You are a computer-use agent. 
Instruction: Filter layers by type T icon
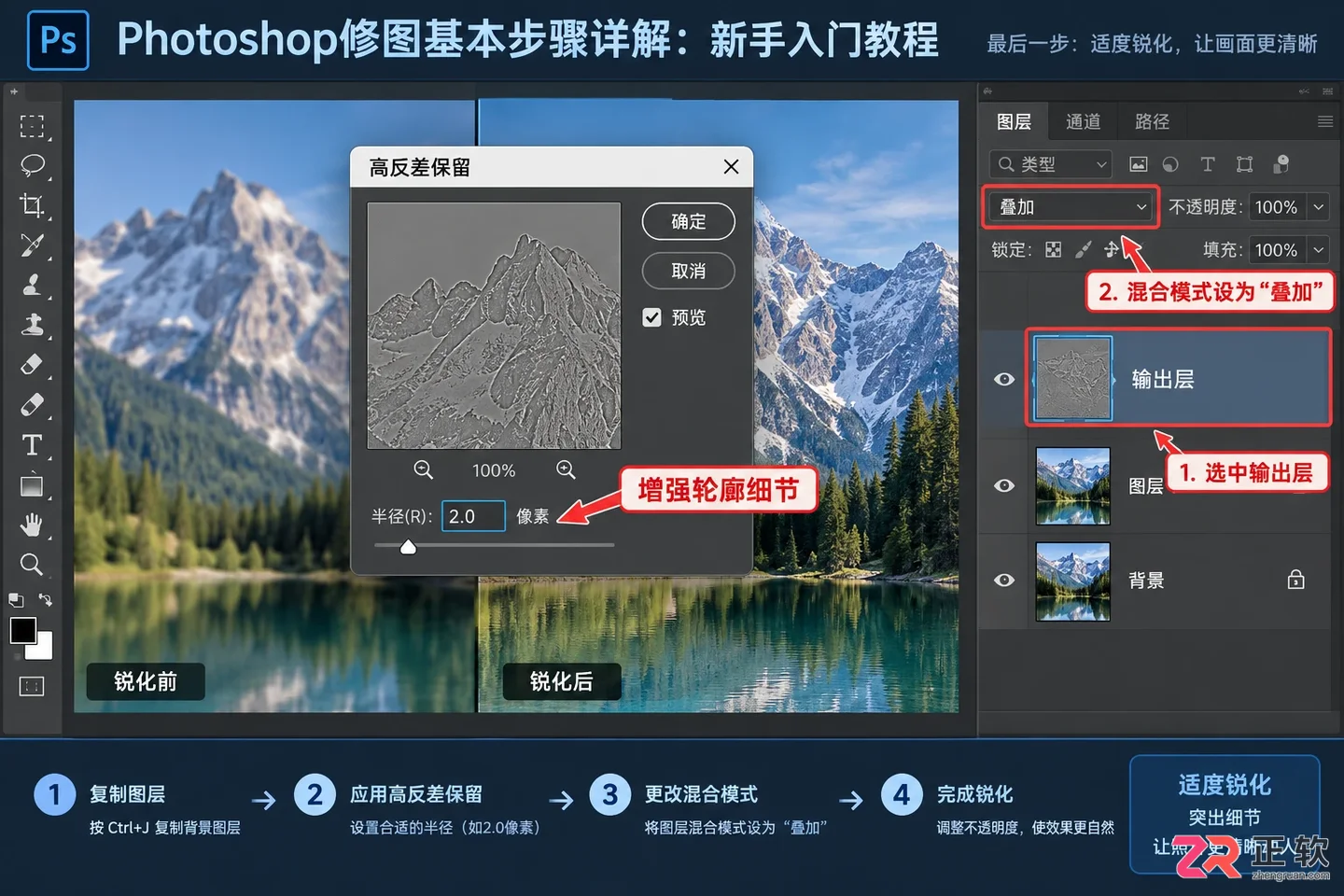point(1207,164)
